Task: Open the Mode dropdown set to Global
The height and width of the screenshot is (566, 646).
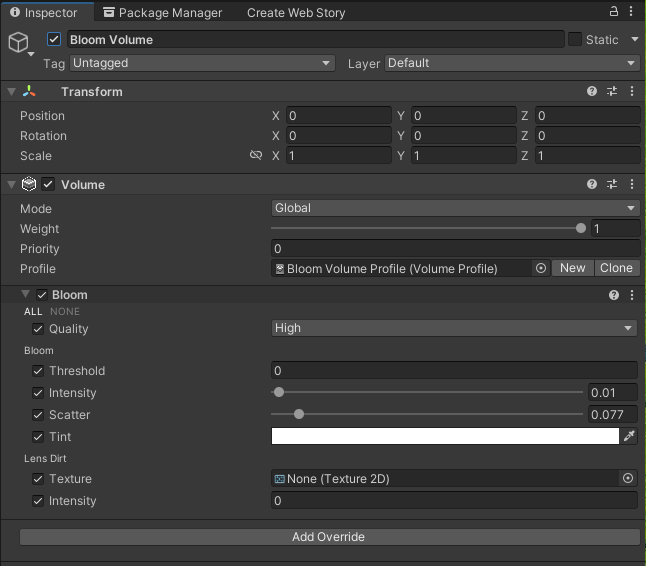Action: [x=455, y=208]
